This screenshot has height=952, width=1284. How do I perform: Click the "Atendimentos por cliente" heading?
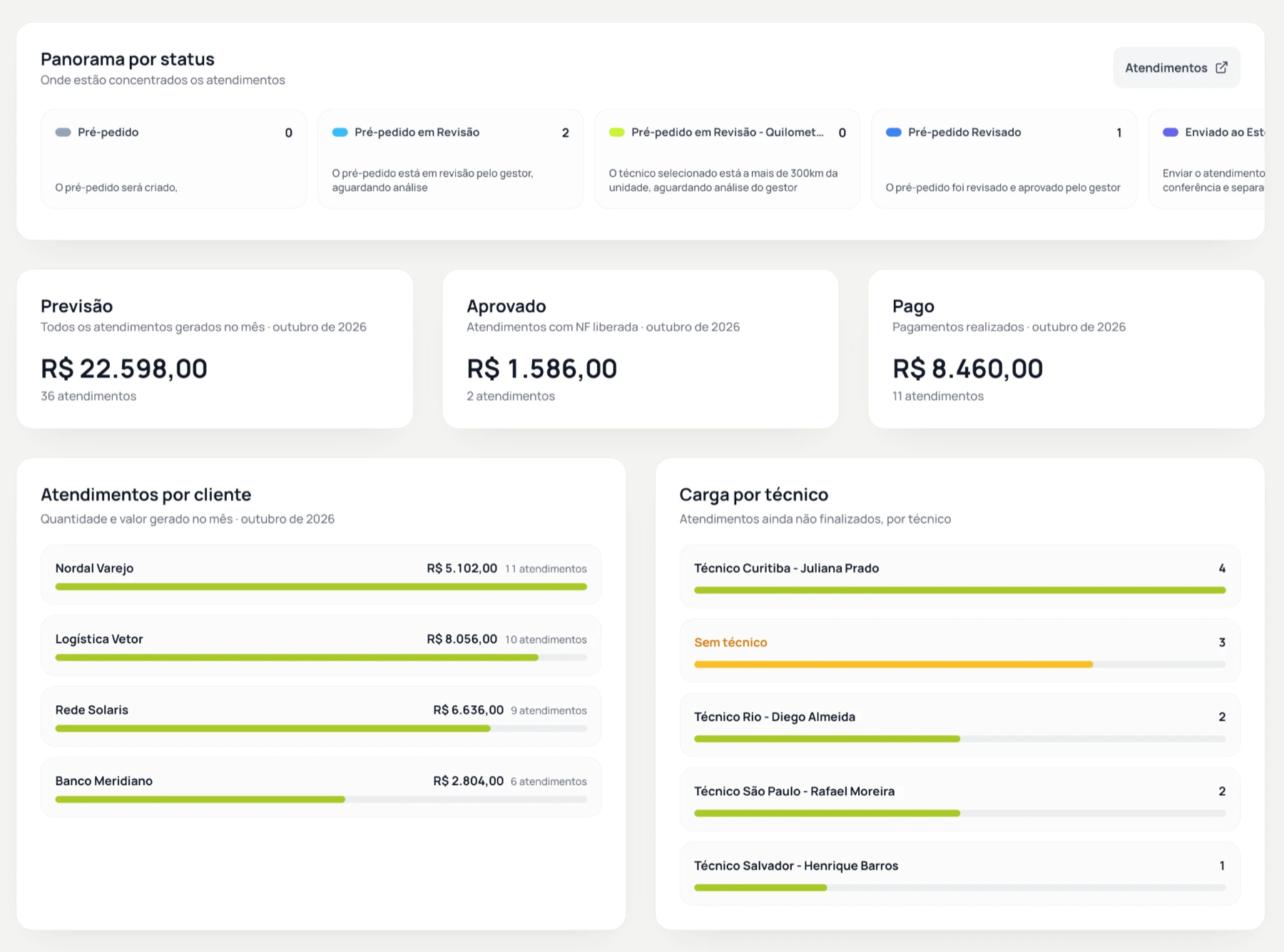tap(146, 495)
